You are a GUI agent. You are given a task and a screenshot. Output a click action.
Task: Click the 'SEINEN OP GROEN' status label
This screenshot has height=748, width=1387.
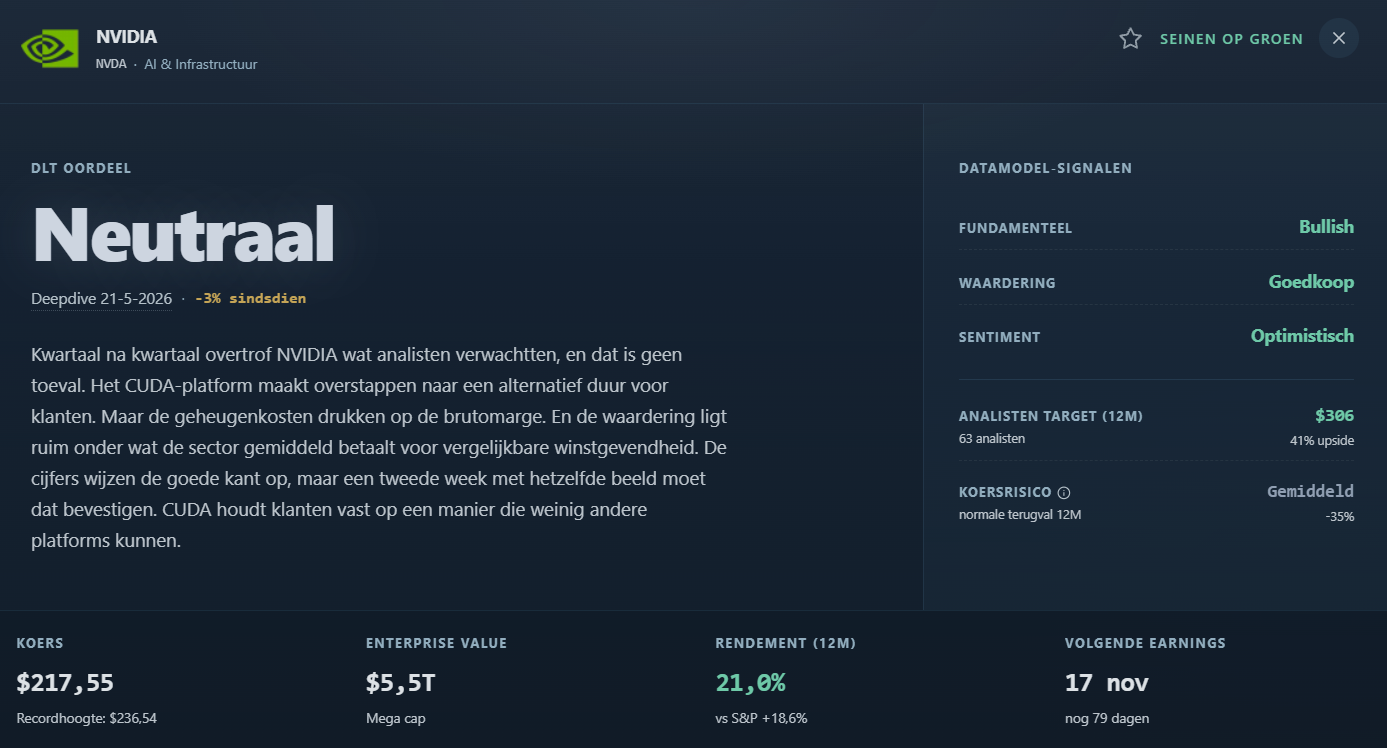(1231, 39)
